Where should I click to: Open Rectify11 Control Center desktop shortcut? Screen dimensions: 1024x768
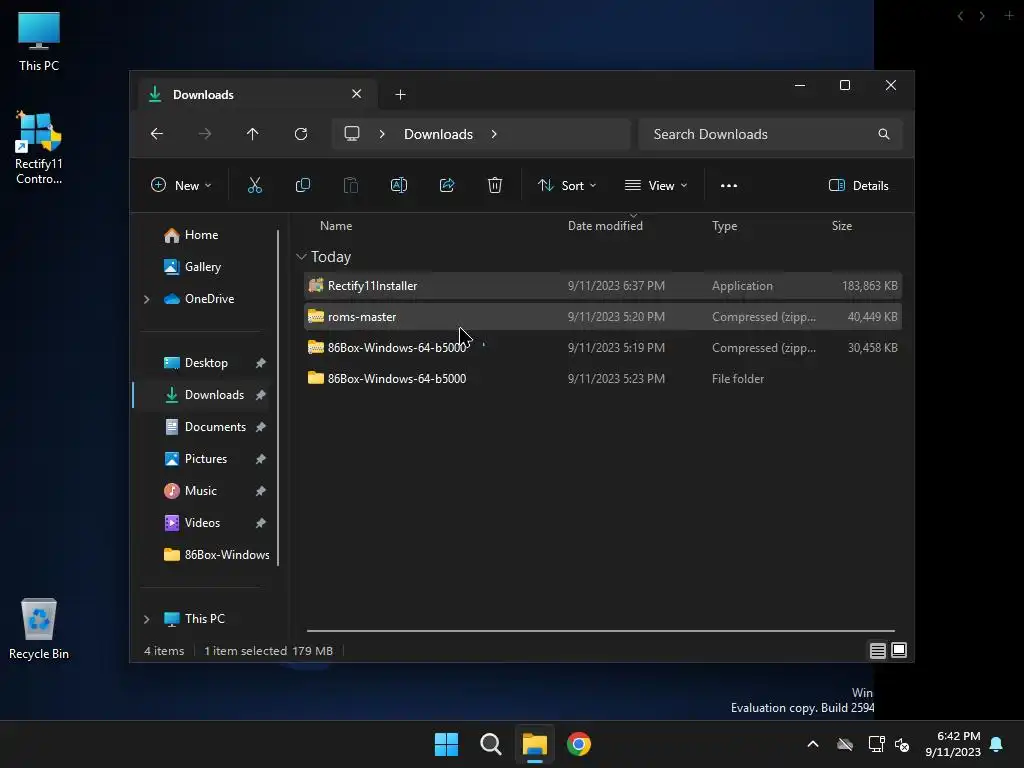(39, 148)
